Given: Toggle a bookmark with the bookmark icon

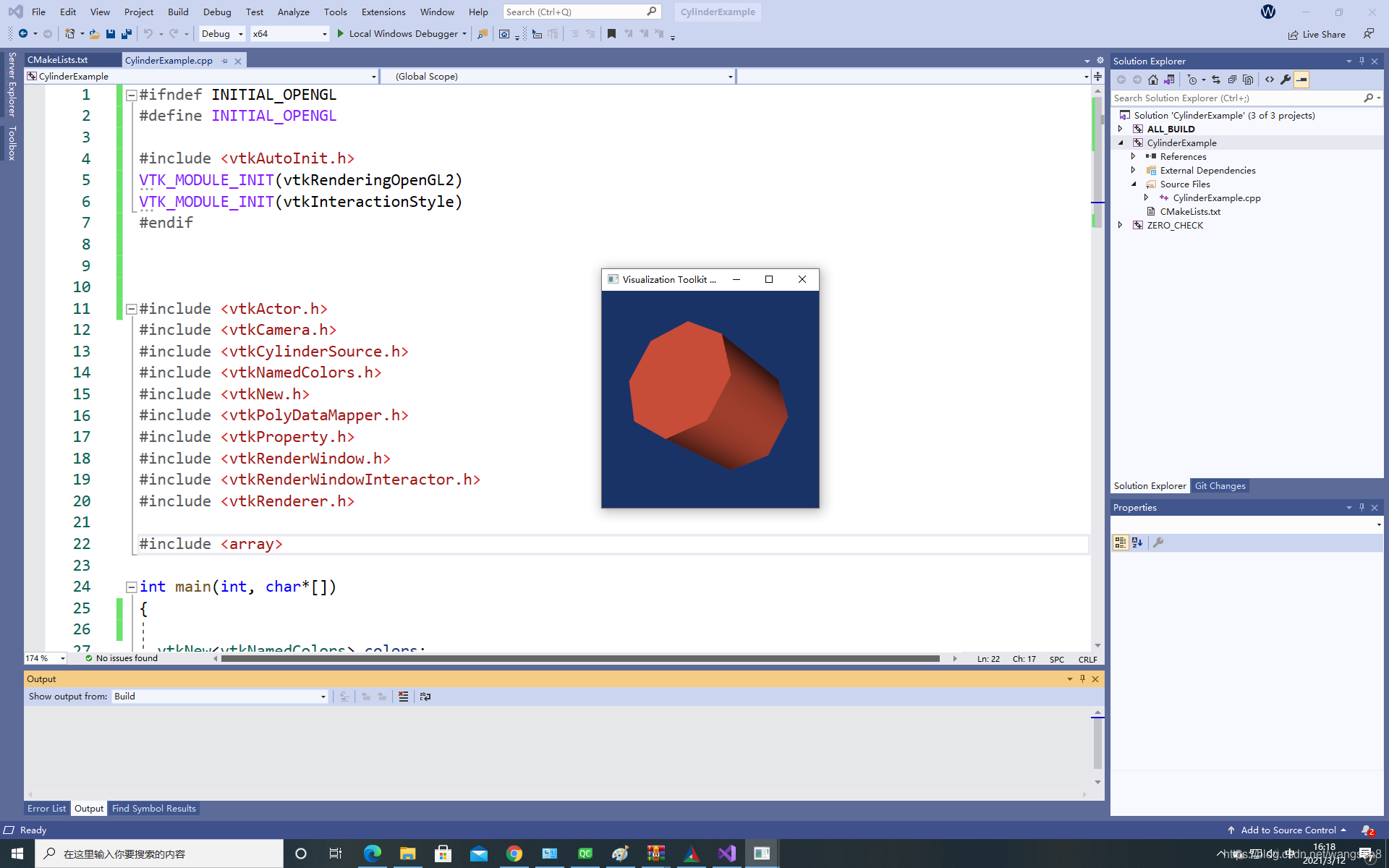Looking at the screenshot, I should coord(611,34).
